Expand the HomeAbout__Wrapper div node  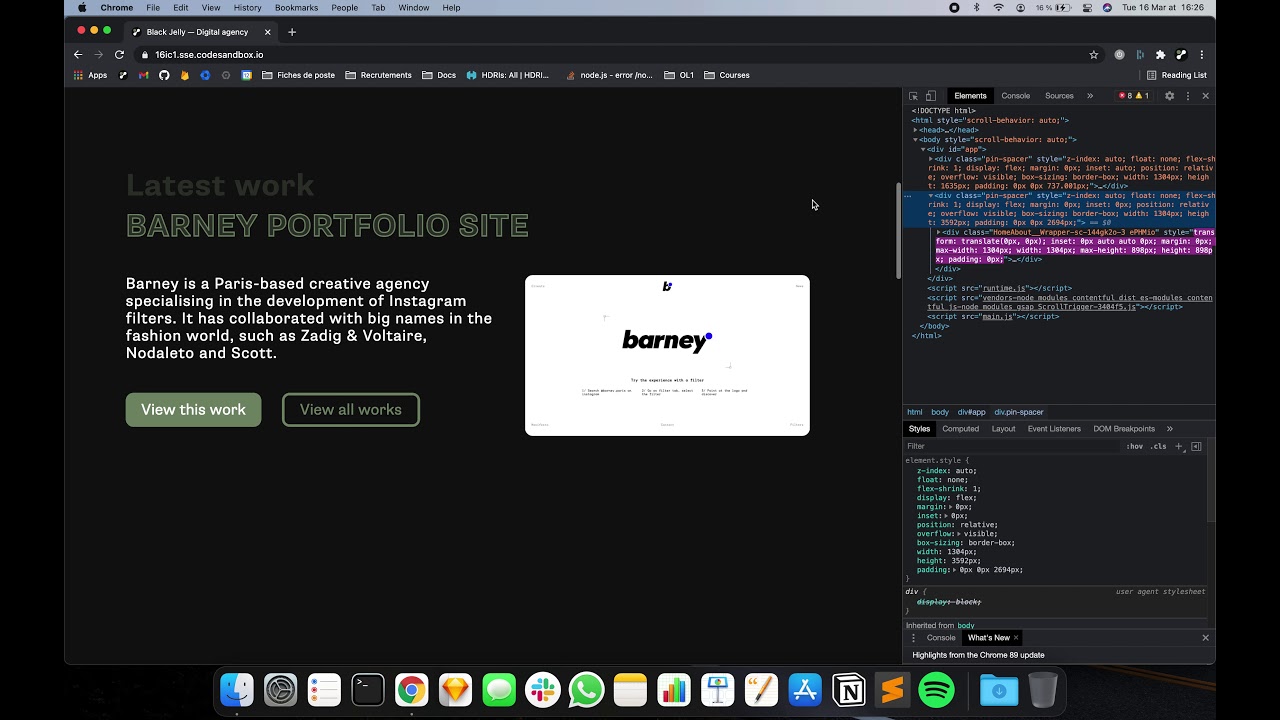(939, 232)
